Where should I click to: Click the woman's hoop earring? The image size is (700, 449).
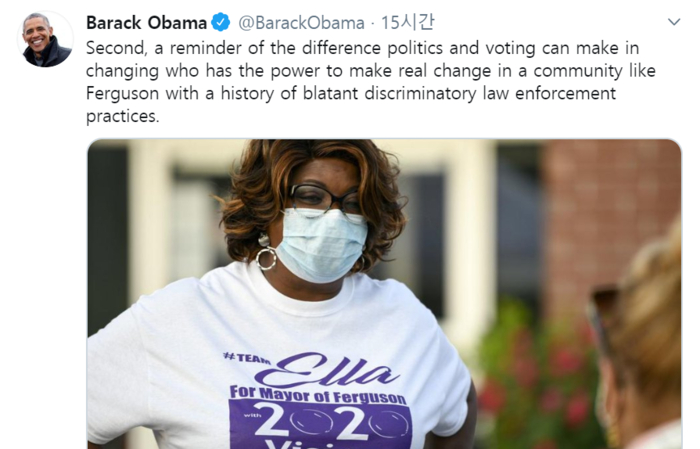click(266, 258)
